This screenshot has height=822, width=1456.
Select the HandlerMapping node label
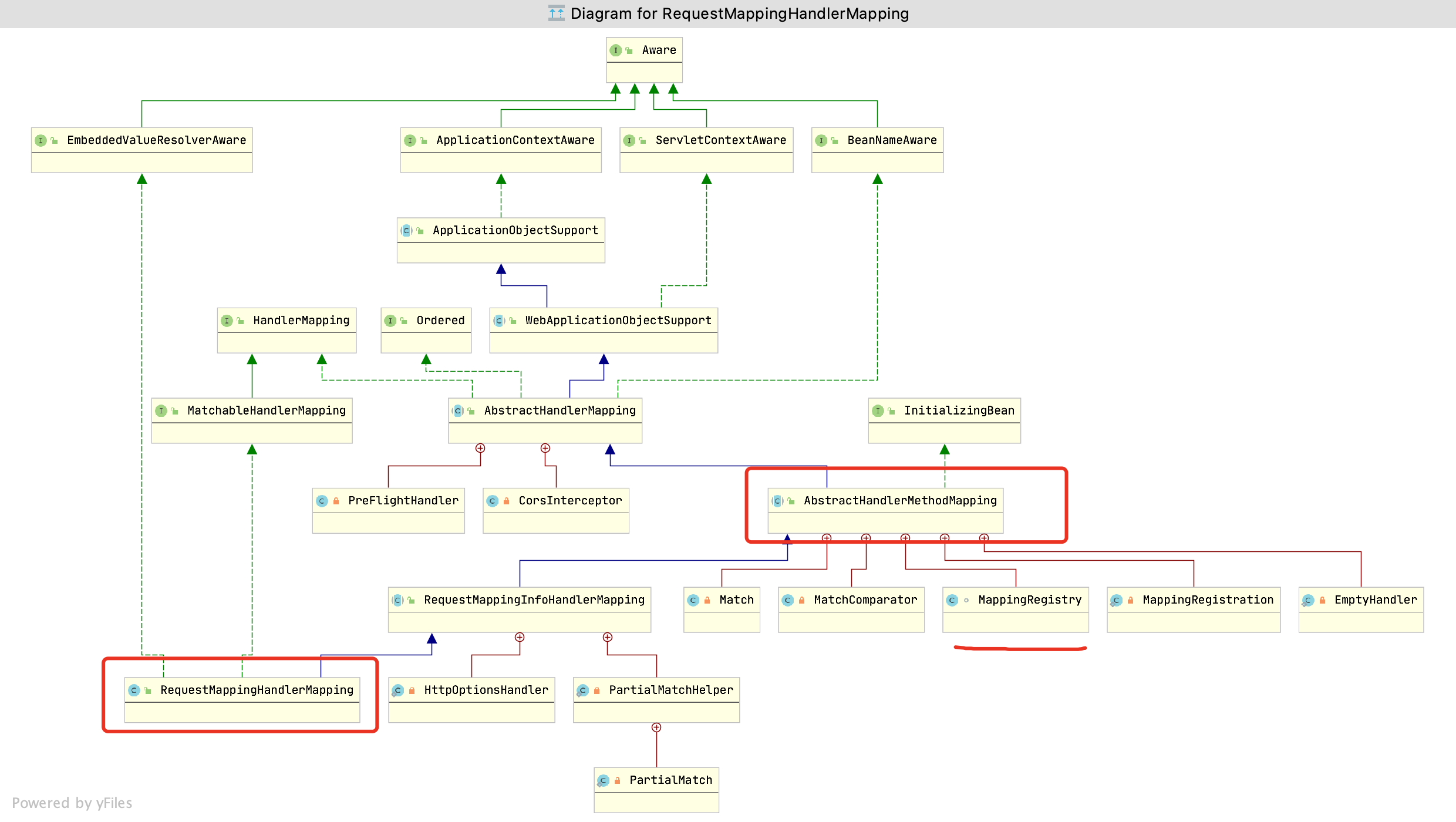point(301,321)
